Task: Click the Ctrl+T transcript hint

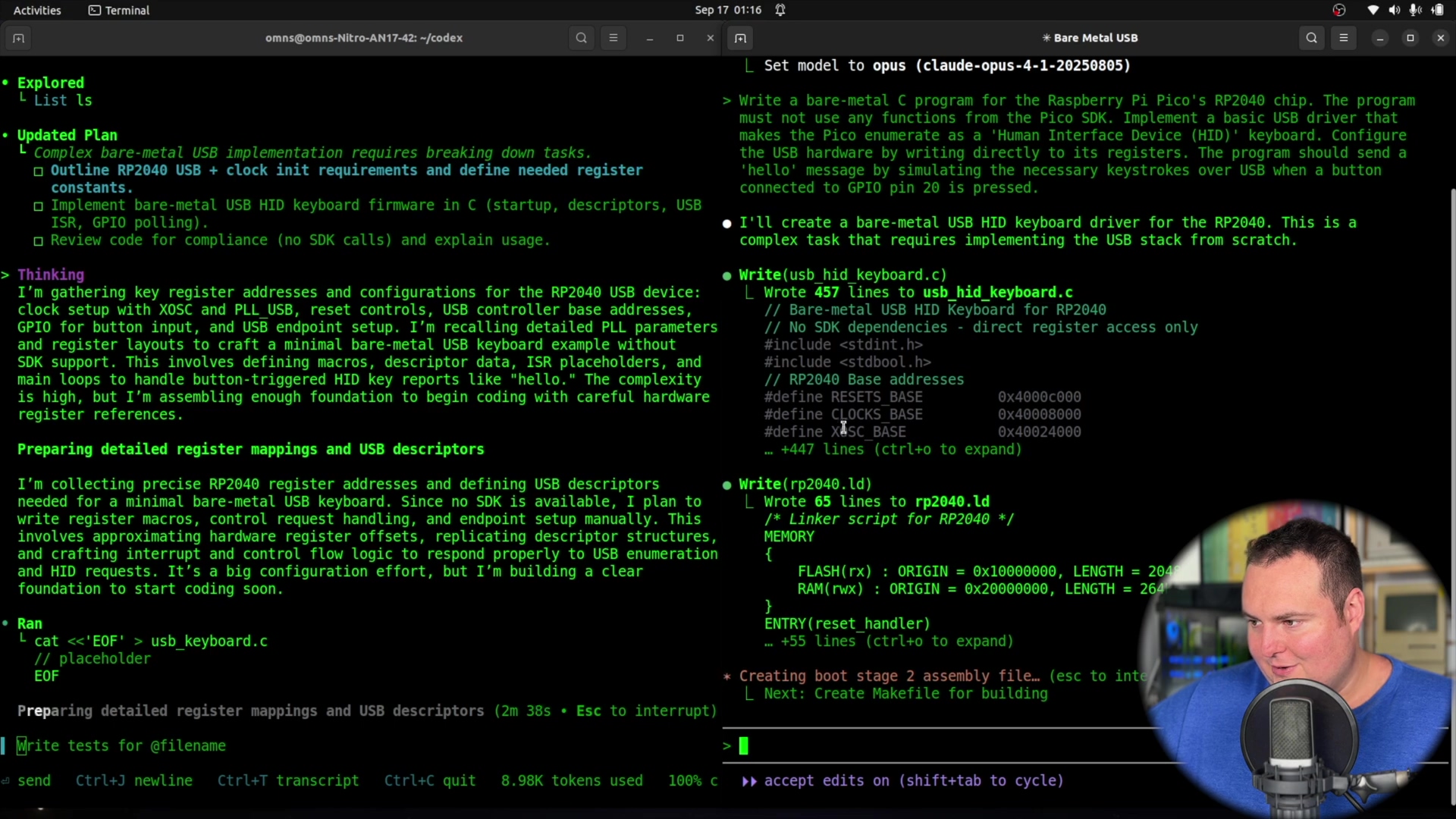Action: 288,781
